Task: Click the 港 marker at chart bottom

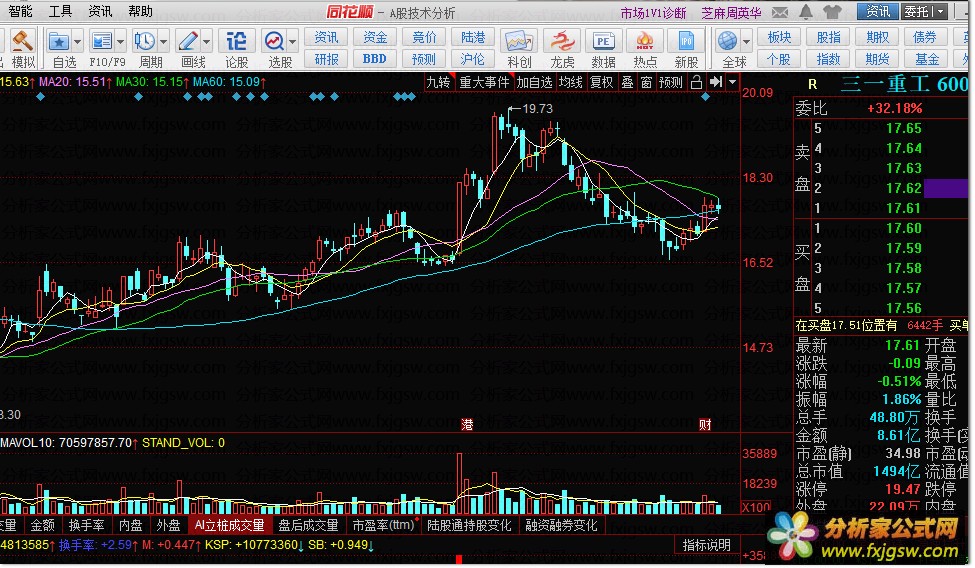Action: (x=467, y=424)
